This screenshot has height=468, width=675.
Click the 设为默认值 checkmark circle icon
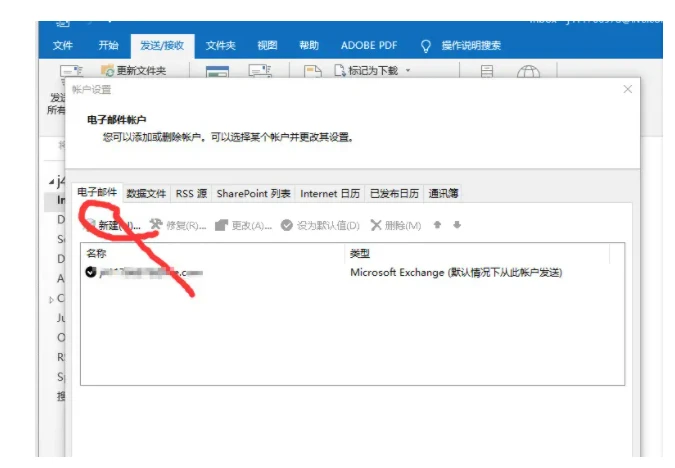pos(287,225)
